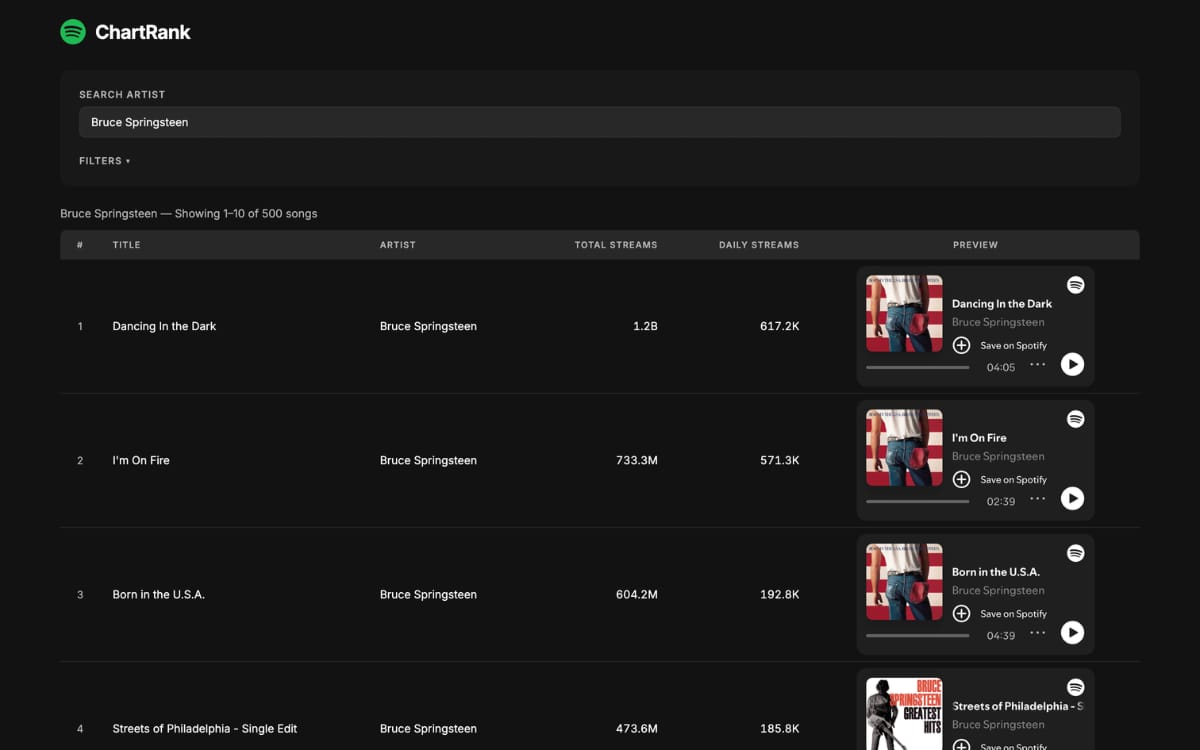
Task: Click the 617.2K daily streams value
Action: click(779, 326)
